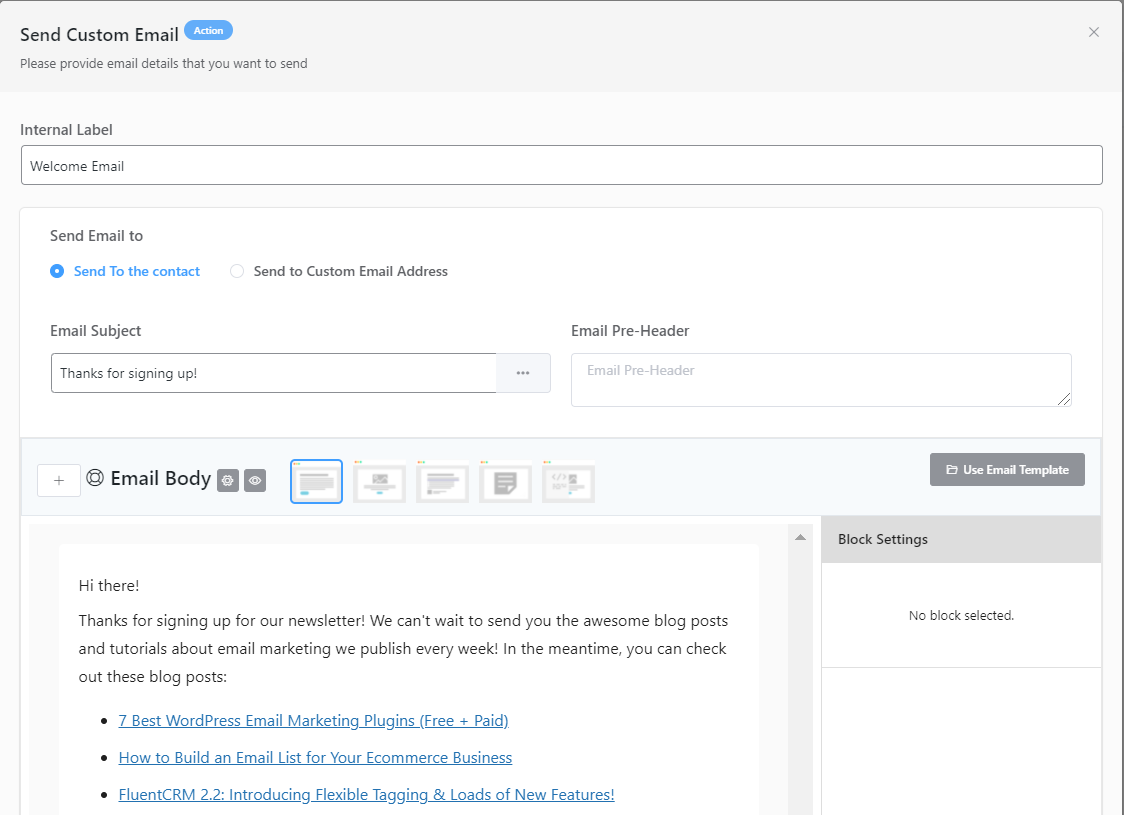Screen dimensions: 1124x815
Task: Open the 7 Best WordPress Email Marketing Plugins link
Action: (x=313, y=720)
